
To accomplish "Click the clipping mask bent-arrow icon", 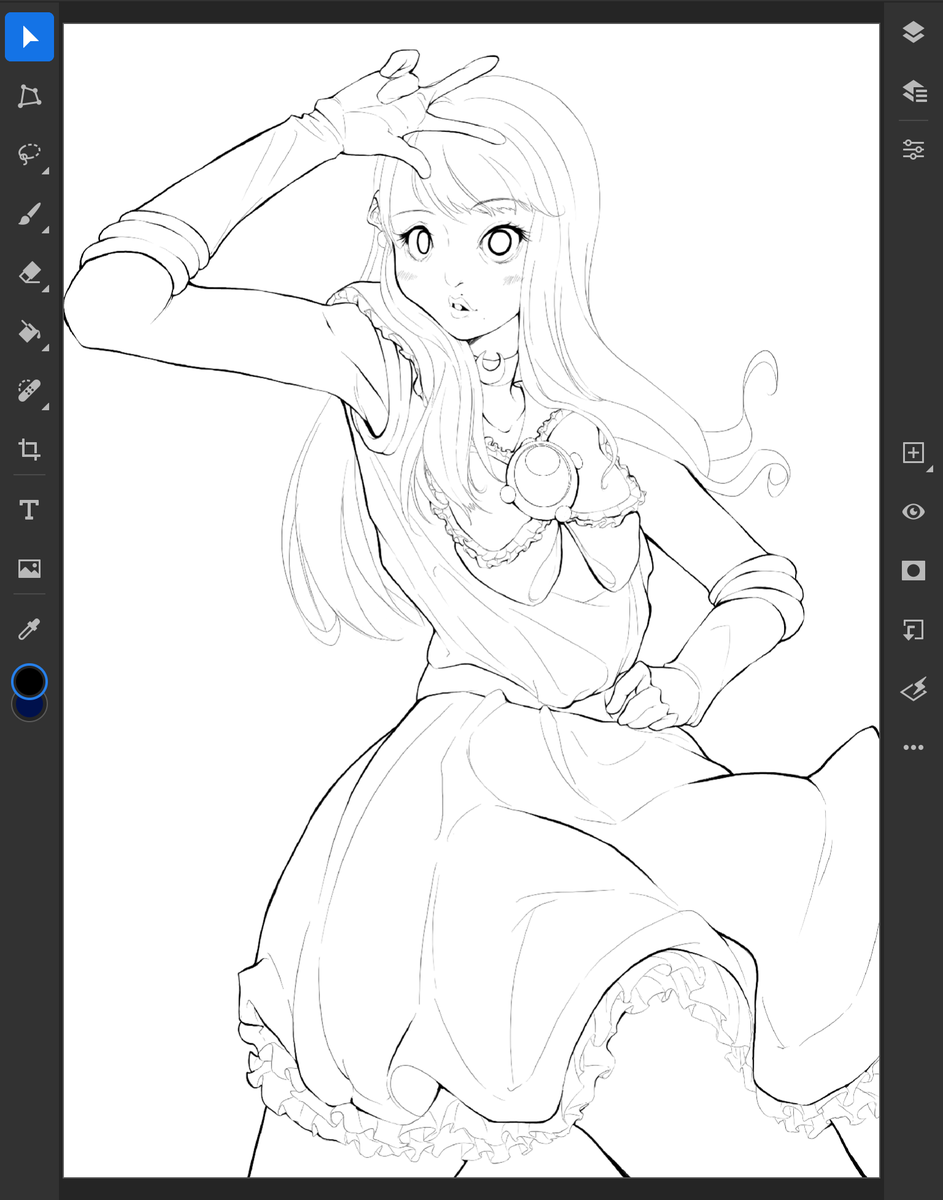I will tap(913, 629).
